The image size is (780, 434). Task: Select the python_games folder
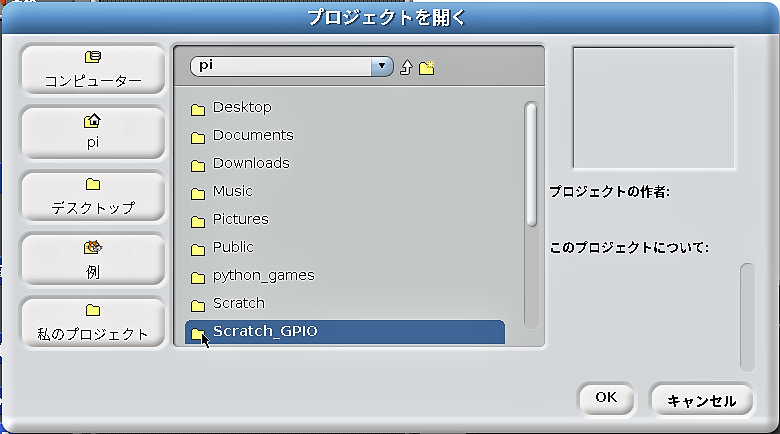[345, 275]
